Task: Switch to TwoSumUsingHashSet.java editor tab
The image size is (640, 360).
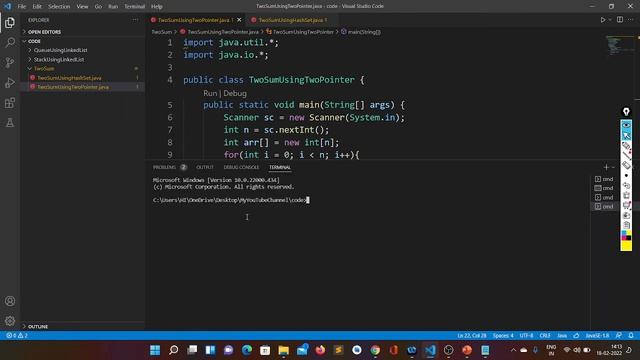Action: [x=292, y=20]
